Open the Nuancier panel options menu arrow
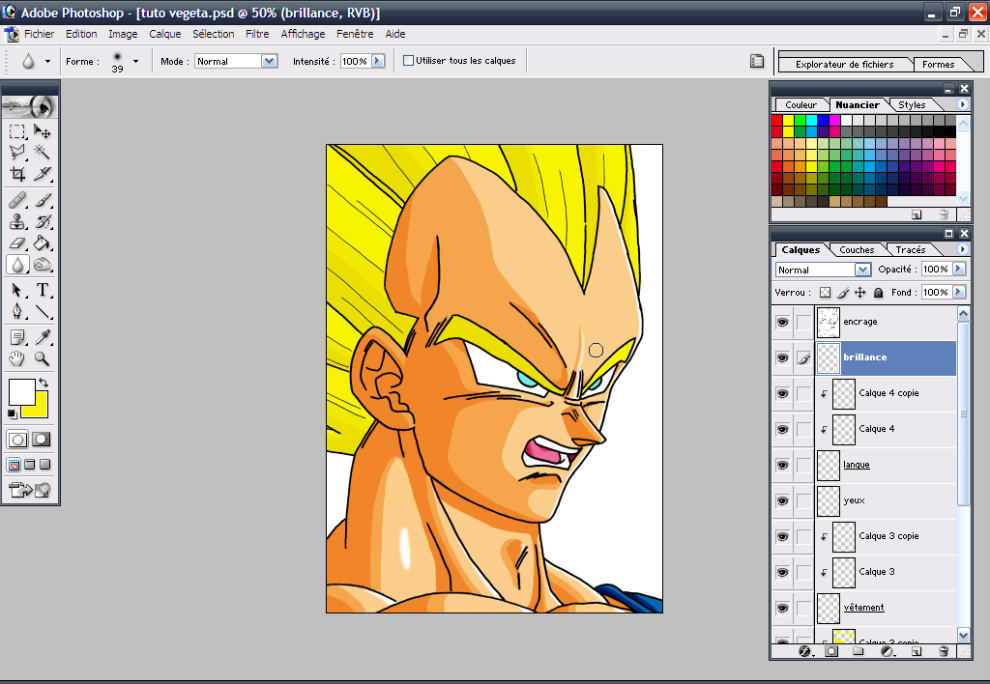 962,104
